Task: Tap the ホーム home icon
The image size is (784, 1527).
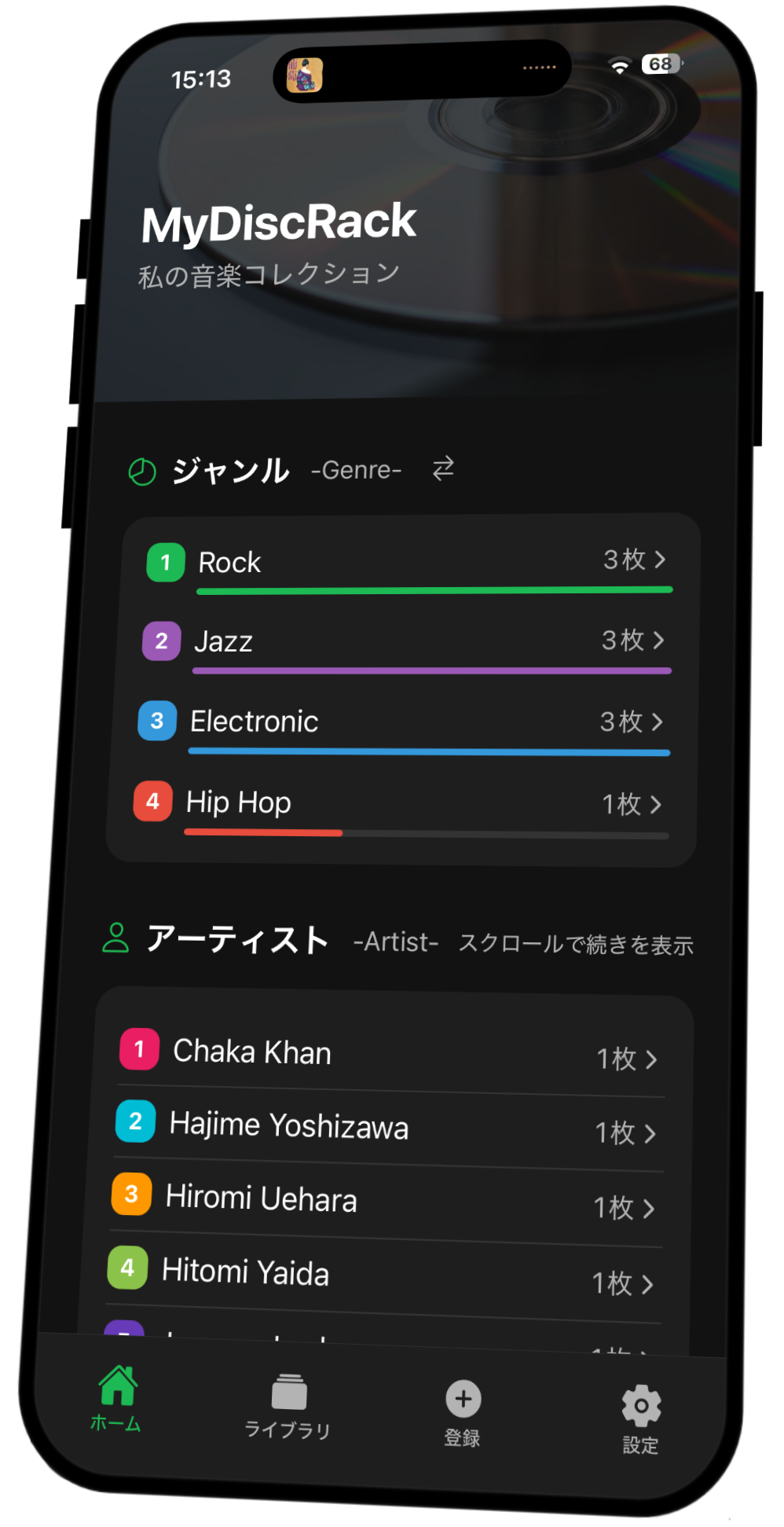Action: pos(115,1387)
